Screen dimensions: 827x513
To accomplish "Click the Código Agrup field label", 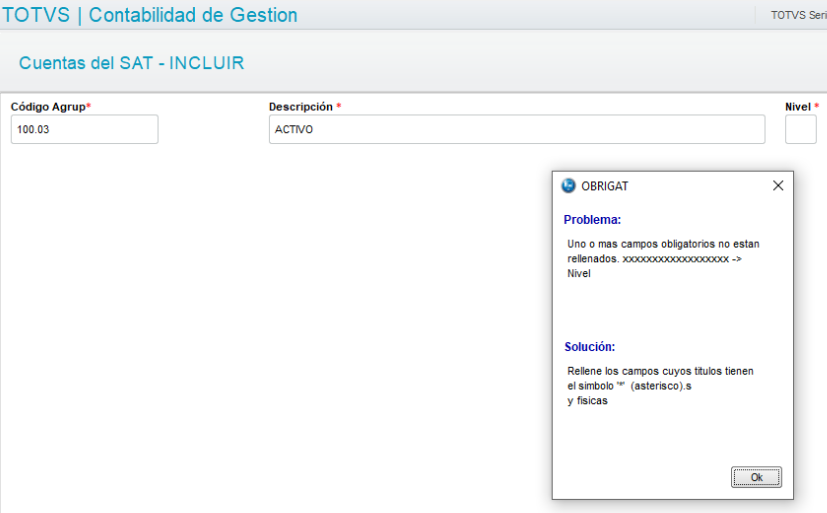I will coord(51,107).
